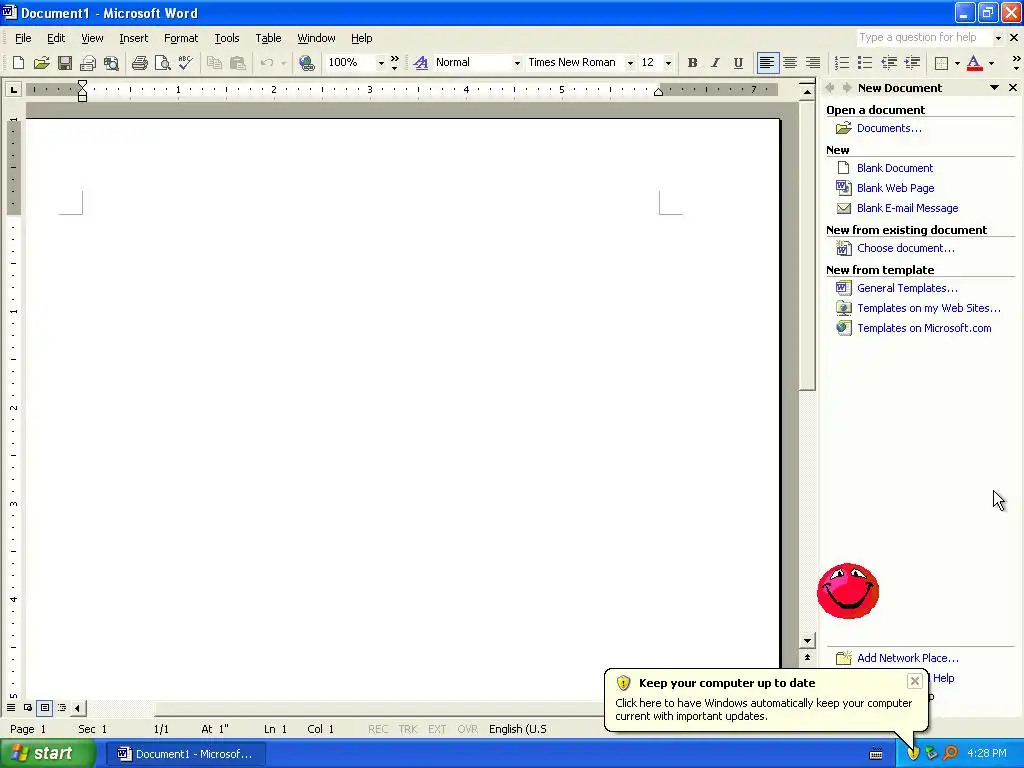The image size is (1024, 768).
Task: Open the Format menu
Action: click(181, 38)
